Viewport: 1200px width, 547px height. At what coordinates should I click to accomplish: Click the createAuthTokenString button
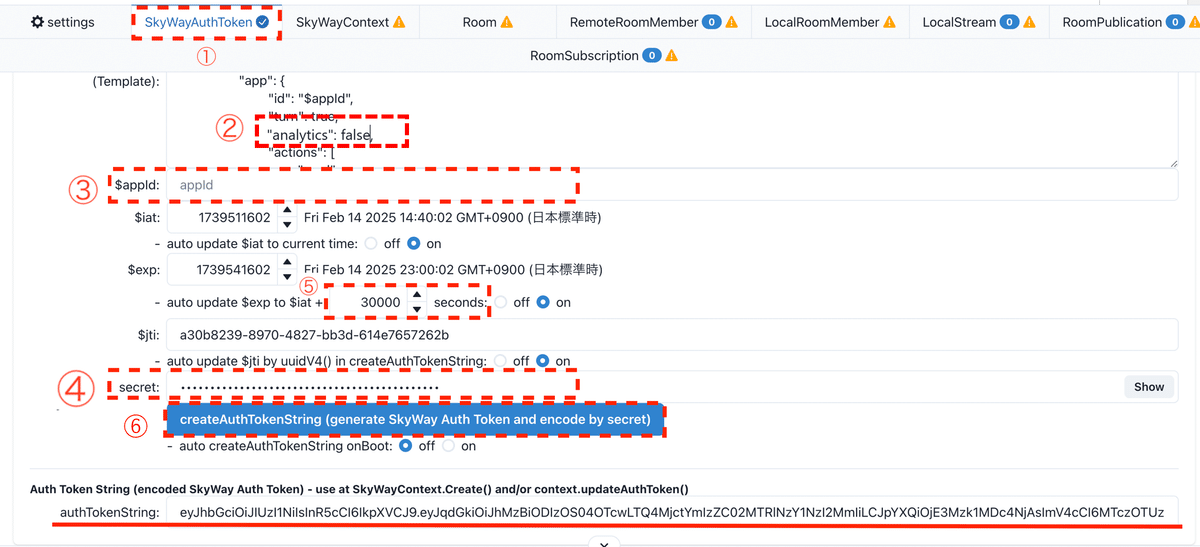click(x=415, y=420)
